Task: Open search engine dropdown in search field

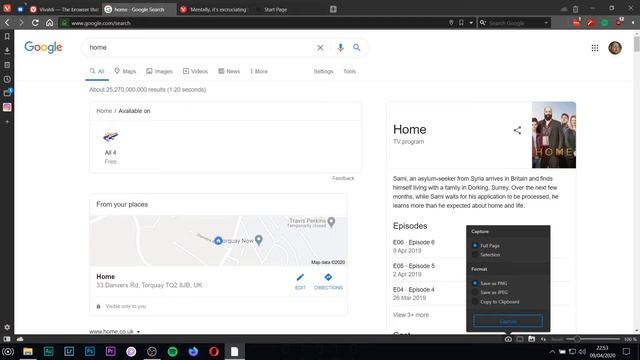Action: pos(546,23)
